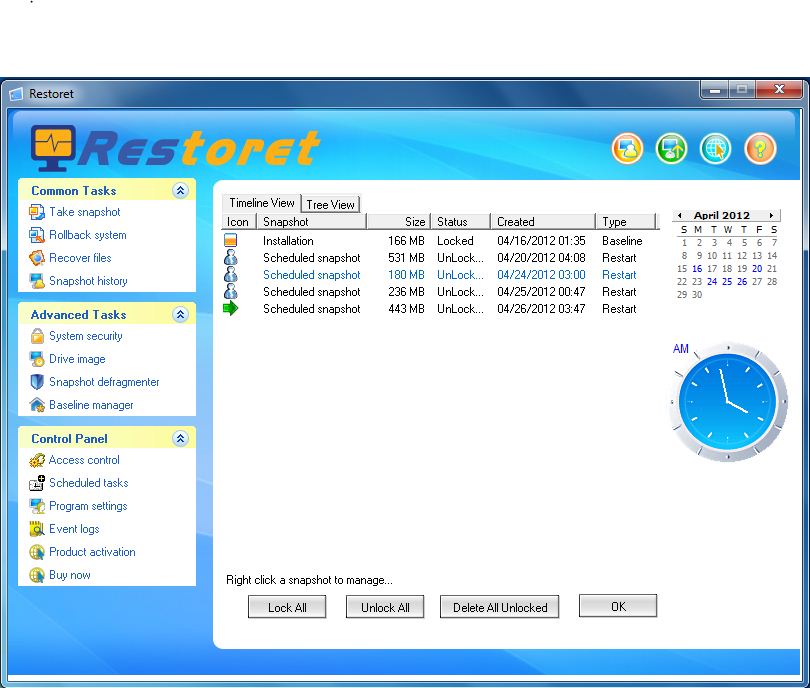
Task: Open the Rollback system link
Action: click(88, 235)
